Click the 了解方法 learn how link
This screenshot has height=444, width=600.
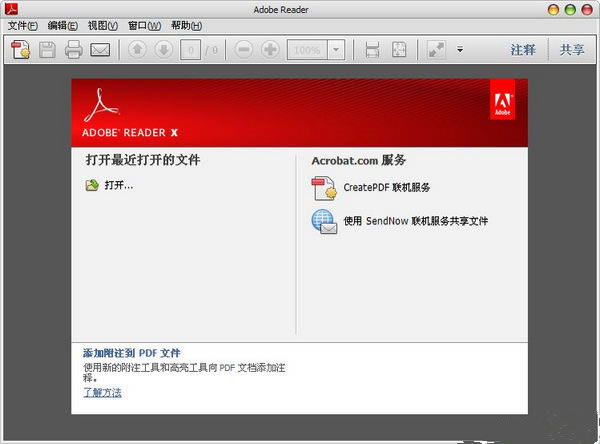point(102,392)
